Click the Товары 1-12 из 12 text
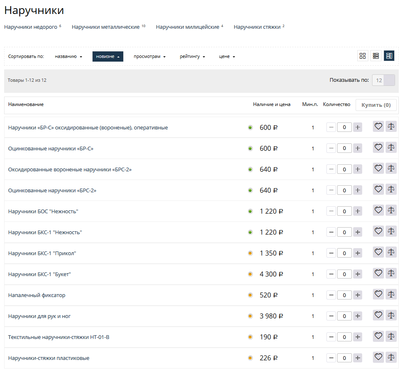The image size is (400, 371). click(27, 80)
